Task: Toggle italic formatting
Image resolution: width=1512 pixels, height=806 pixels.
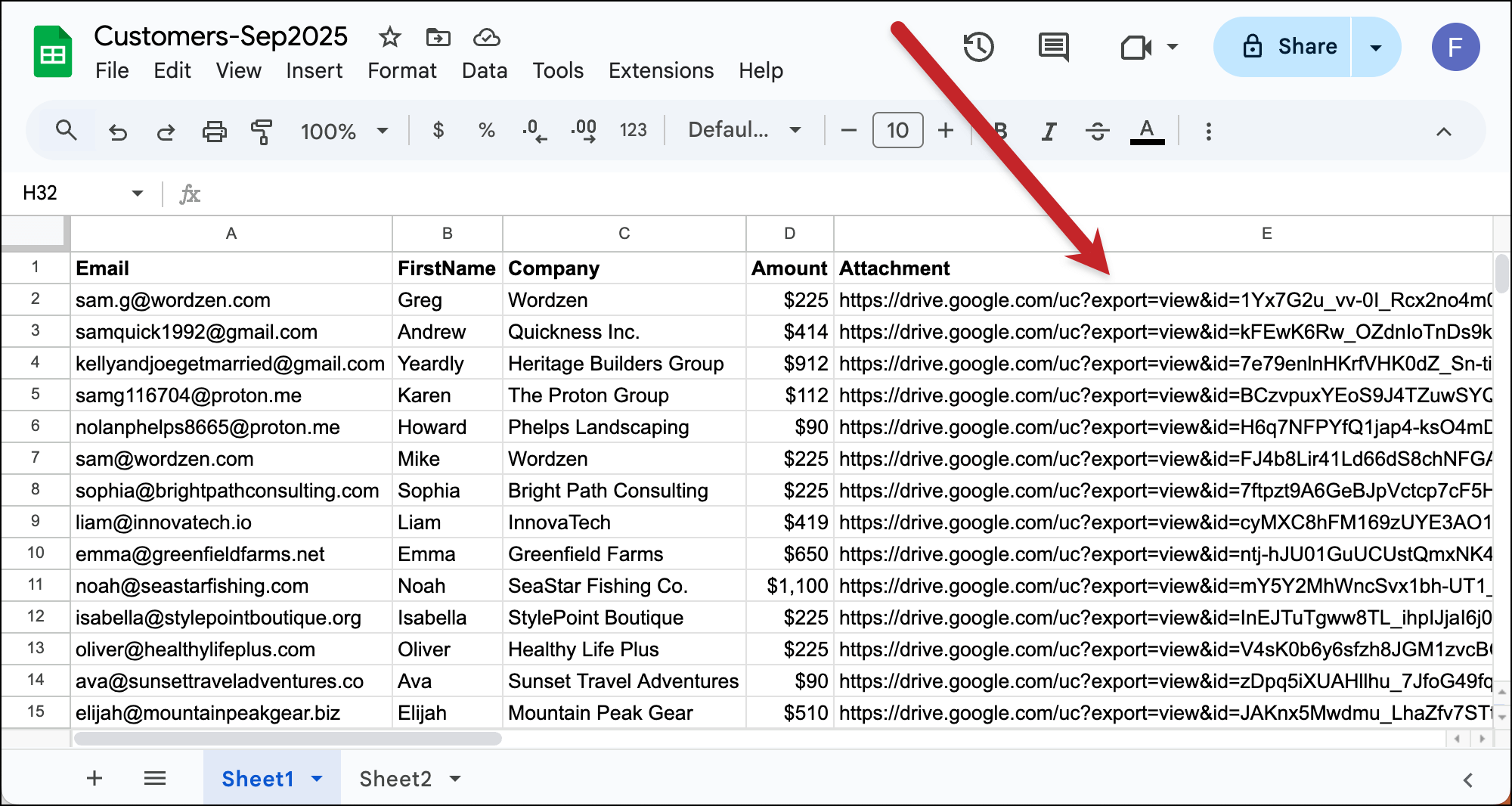Action: point(1049,130)
